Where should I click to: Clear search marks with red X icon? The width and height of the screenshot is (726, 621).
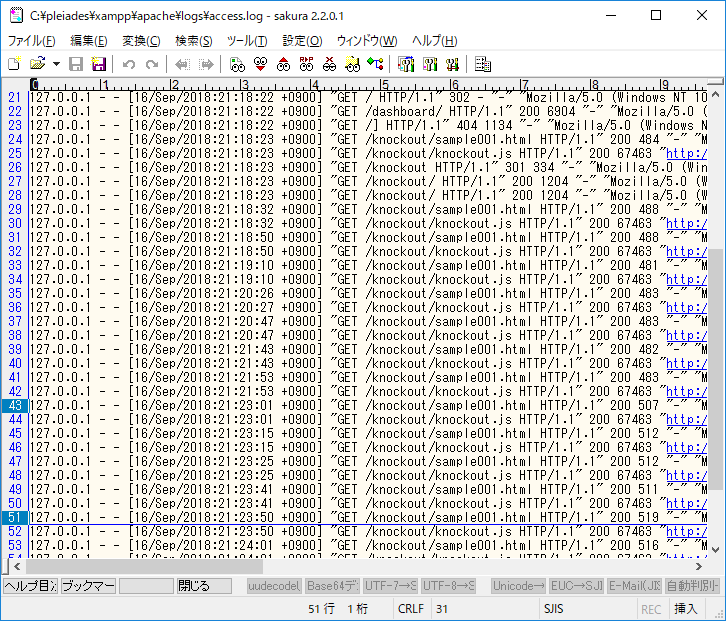click(x=329, y=64)
